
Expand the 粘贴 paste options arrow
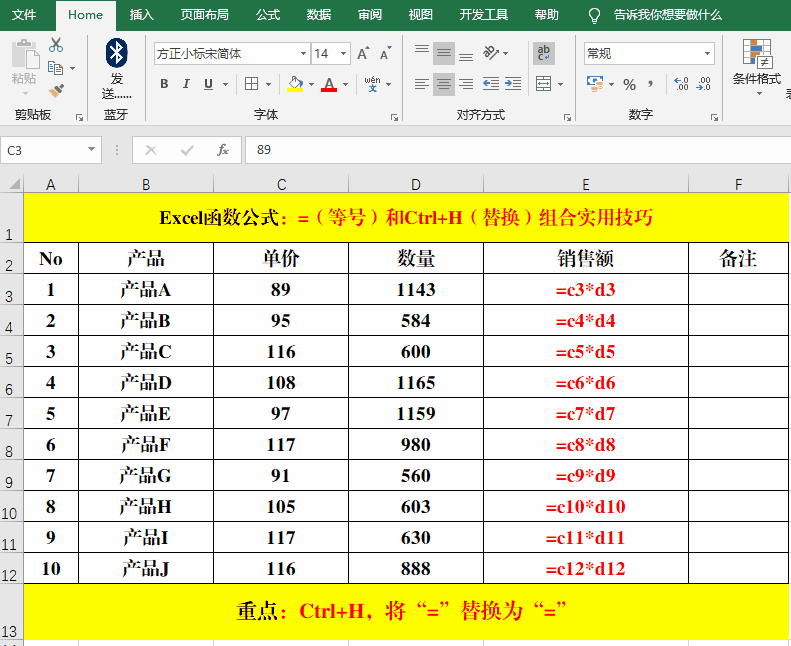[25, 94]
